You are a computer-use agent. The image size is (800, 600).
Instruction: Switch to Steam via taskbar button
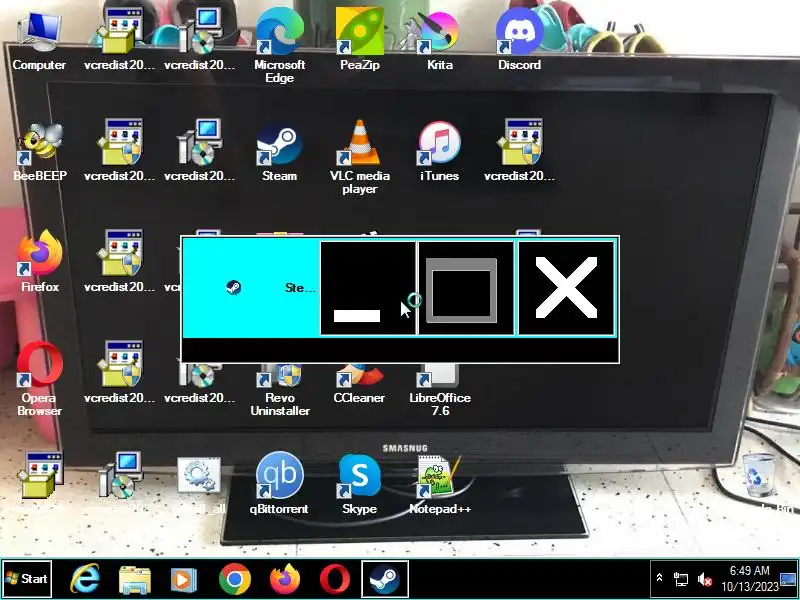pyautogui.click(x=385, y=579)
